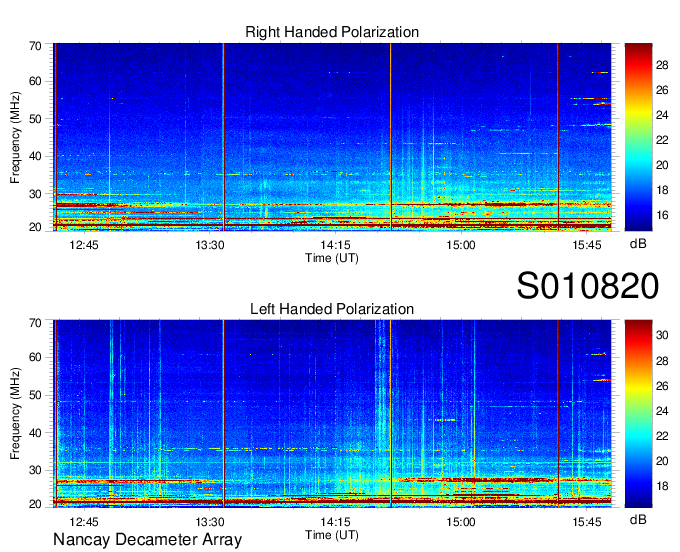Click the 40 MHz tick on Left Handed plot
This screenshot has width=680, height=552.
[35, 433]
